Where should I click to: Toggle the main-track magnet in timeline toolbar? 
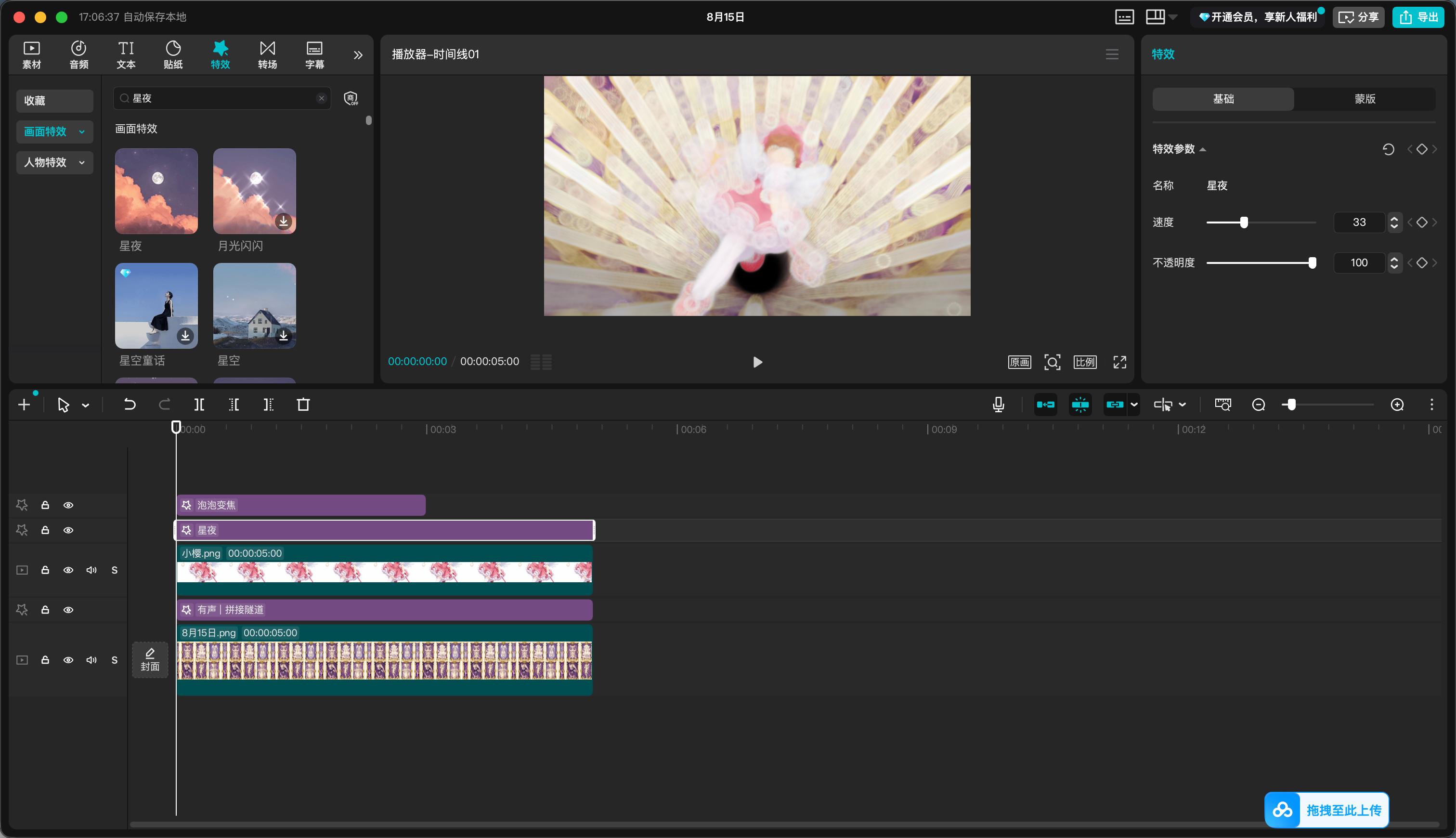[1045, 405]
